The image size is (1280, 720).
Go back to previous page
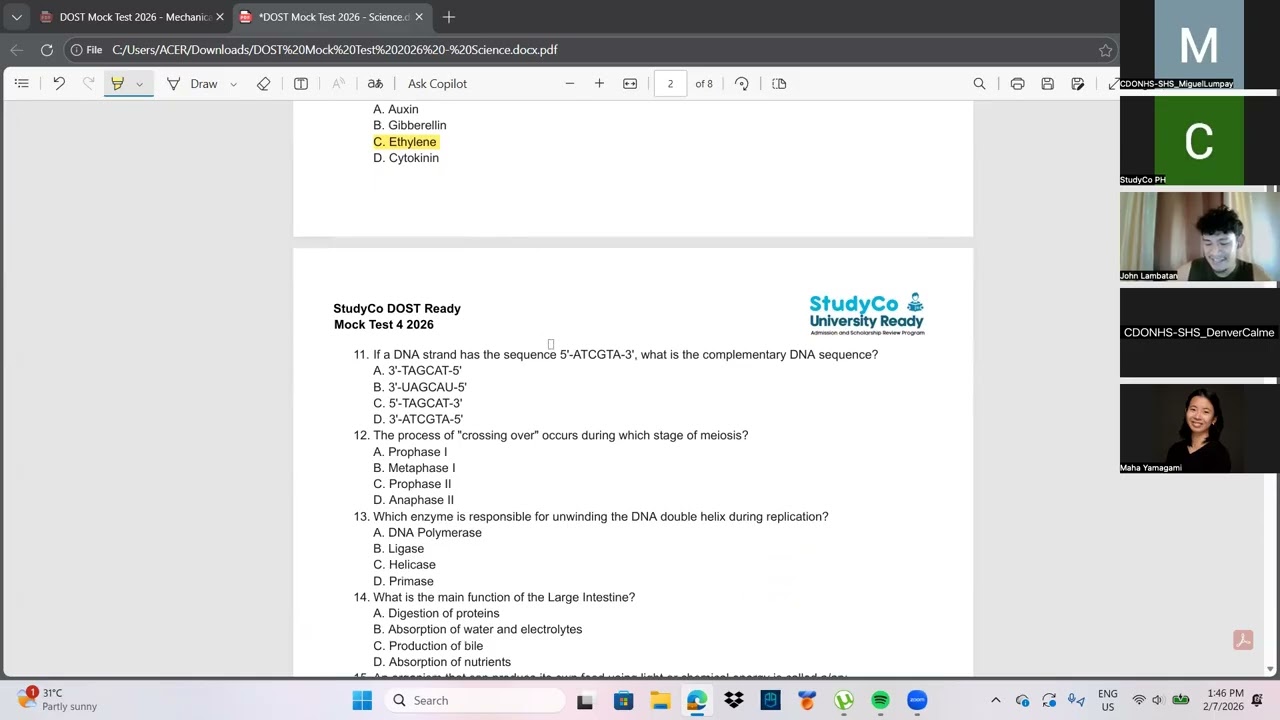(17, 50)
